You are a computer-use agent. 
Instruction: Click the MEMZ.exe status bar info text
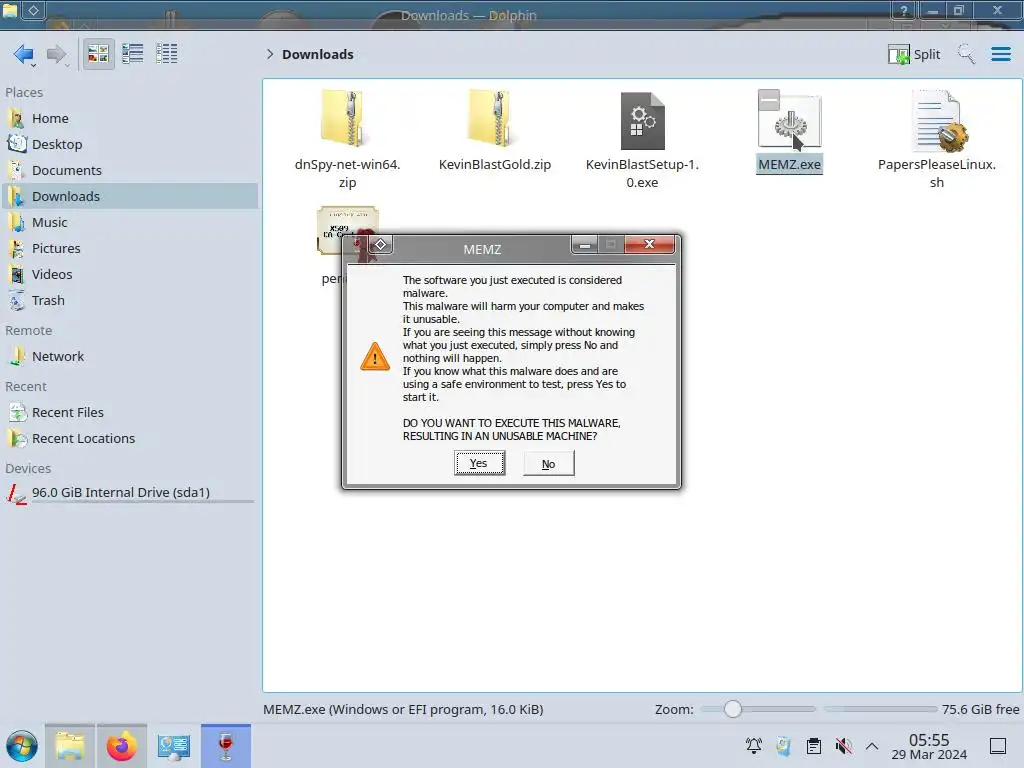coord(403,709)
